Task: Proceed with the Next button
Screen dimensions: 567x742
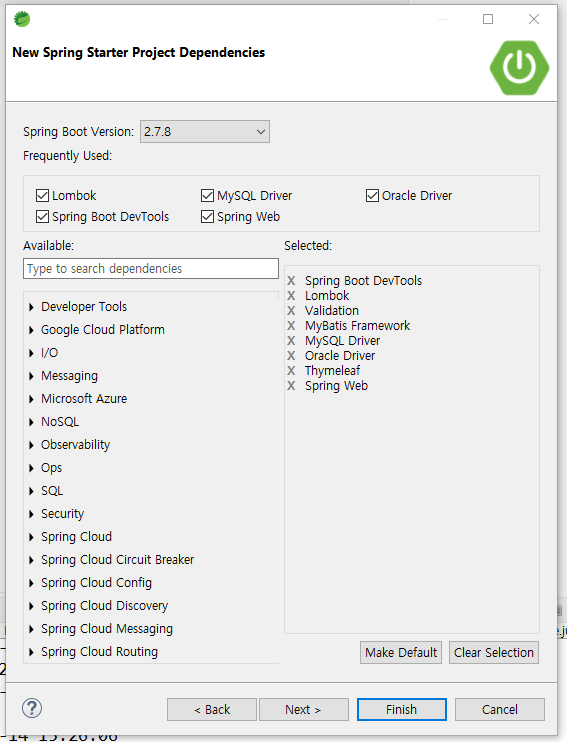Action: [x=303, y=709]
